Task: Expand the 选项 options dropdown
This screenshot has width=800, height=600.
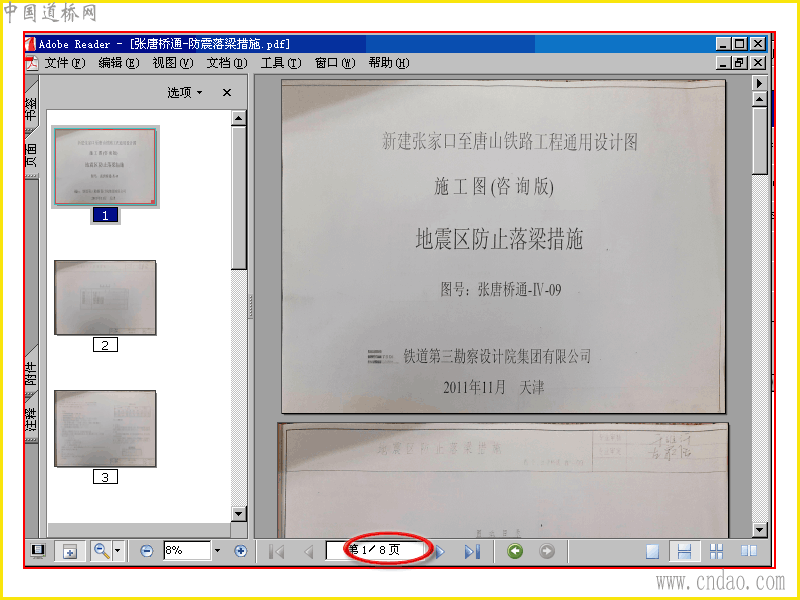Action: (185, 92)
